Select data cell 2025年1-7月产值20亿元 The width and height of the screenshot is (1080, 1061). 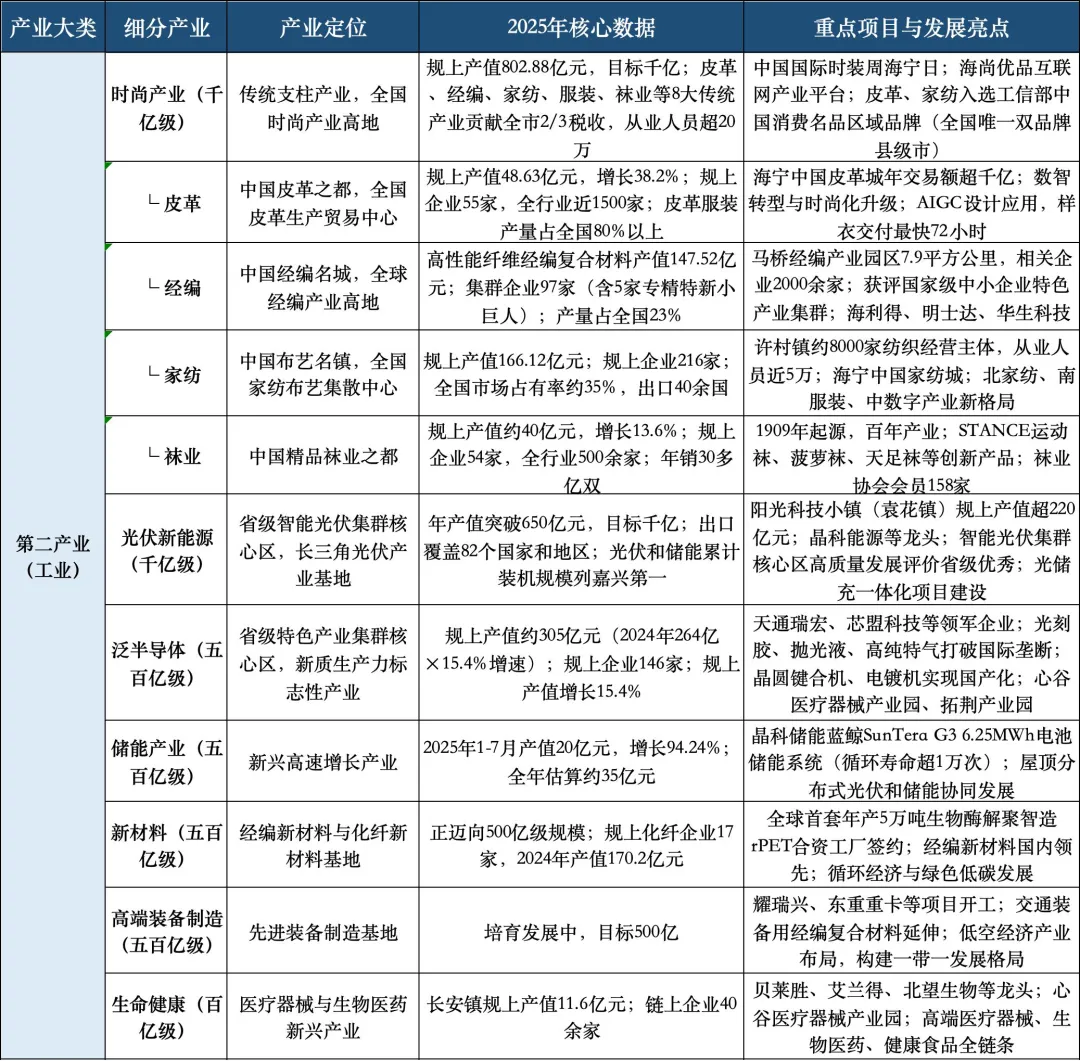tap(581, 761)
